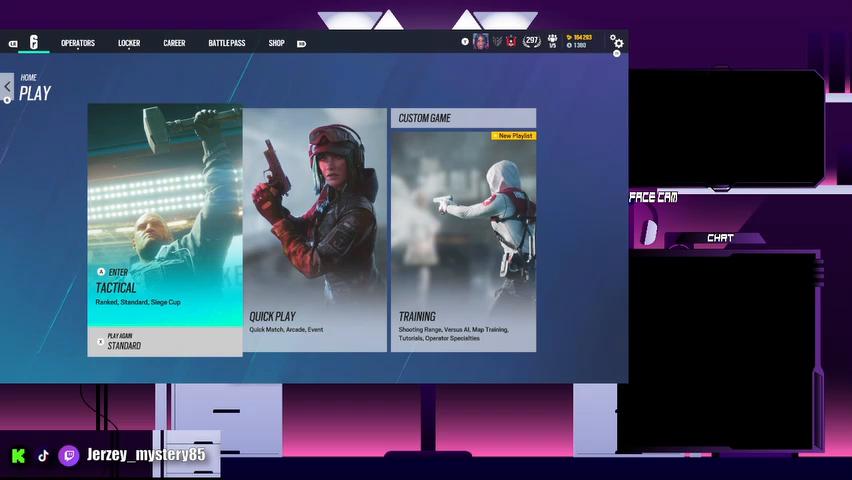Click the PLAY page heading
The width and height of the screenshot is (852, 480).
click(35, 93)
